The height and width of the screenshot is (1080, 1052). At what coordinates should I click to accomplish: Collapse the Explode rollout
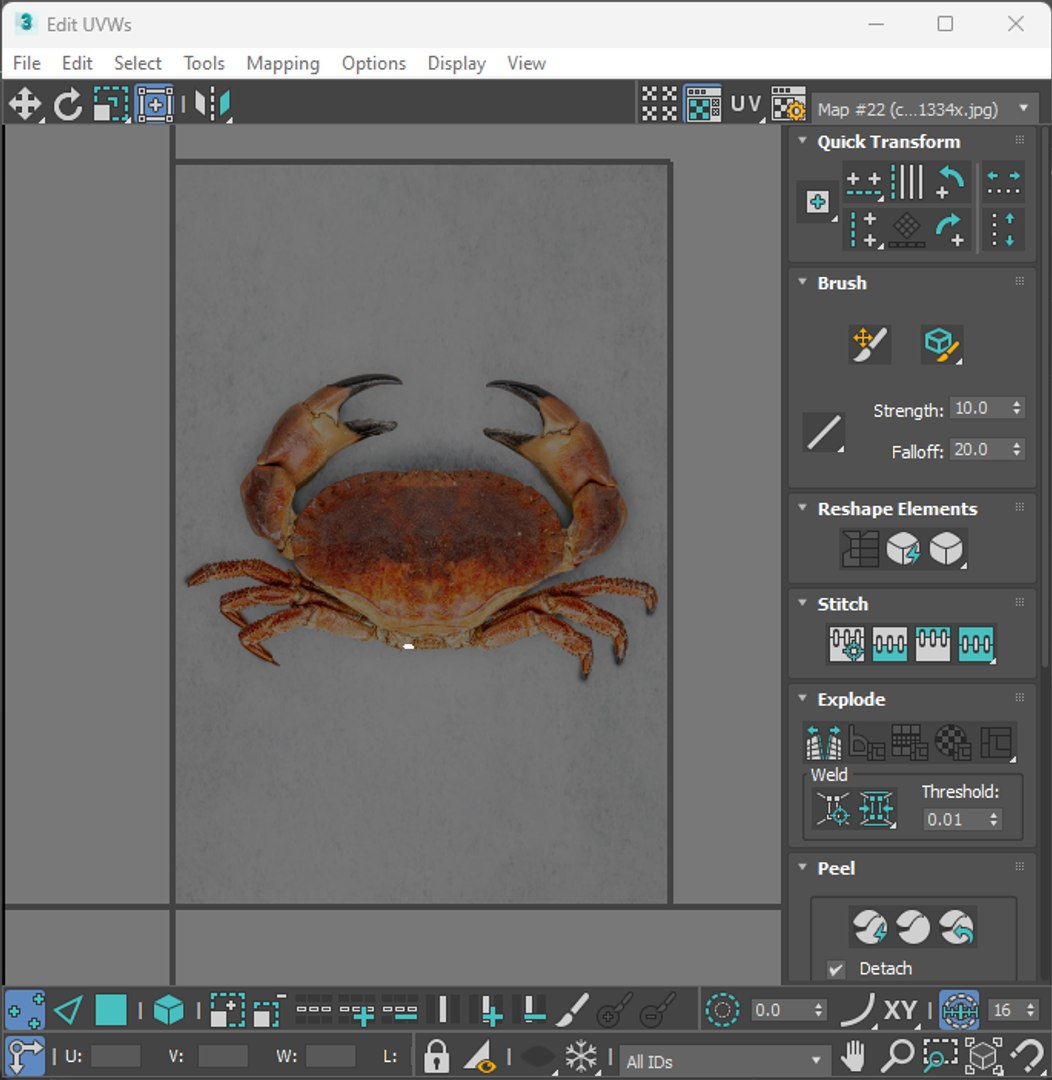(802, 698)
